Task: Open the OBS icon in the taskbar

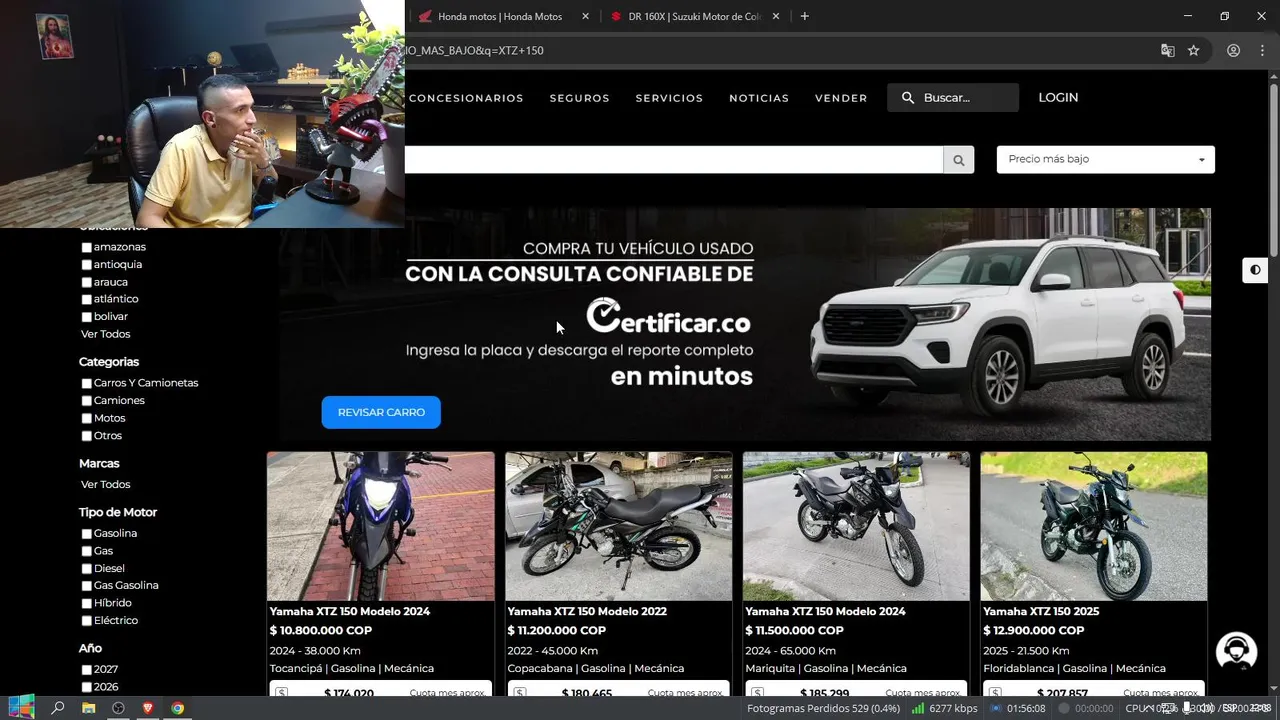Action: tap(118, 708)
